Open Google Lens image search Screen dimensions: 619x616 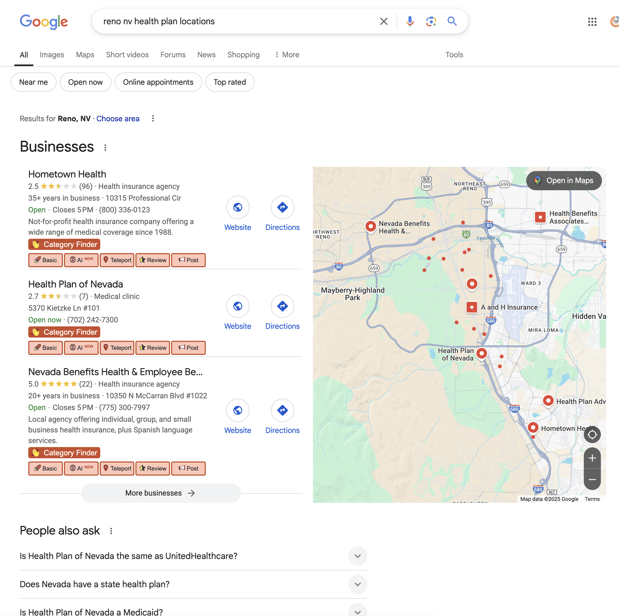pos(431,21)
